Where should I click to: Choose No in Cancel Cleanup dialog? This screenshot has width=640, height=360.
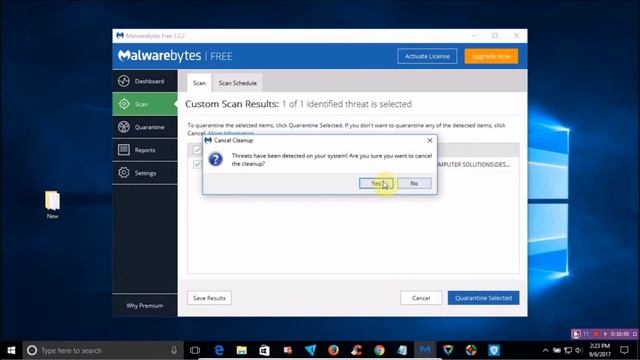click(414, 183)
